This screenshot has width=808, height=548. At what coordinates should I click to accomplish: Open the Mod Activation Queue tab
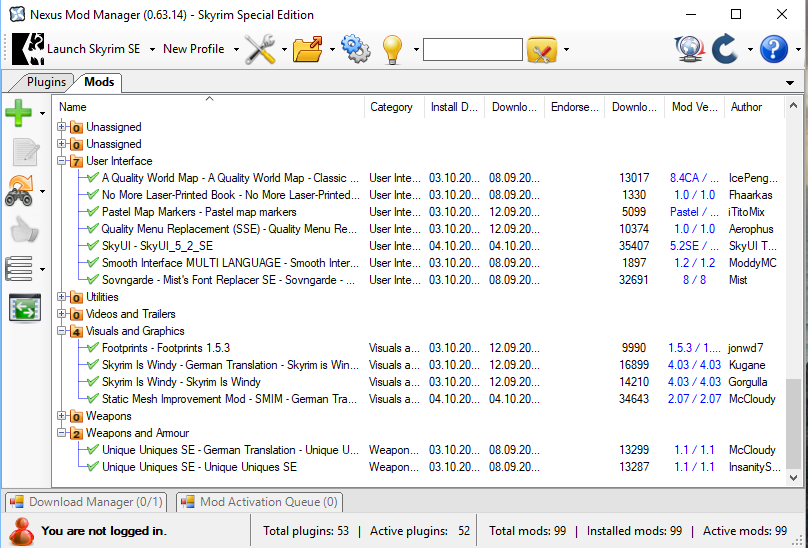(x=260, y=502)
